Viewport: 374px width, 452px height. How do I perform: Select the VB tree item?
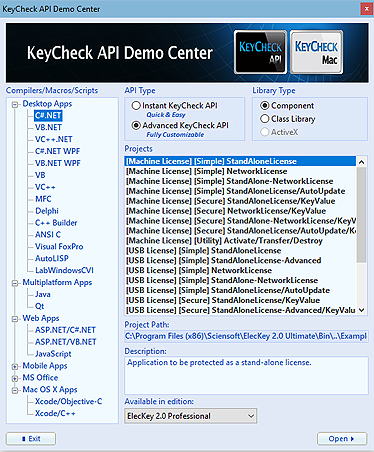40,175
